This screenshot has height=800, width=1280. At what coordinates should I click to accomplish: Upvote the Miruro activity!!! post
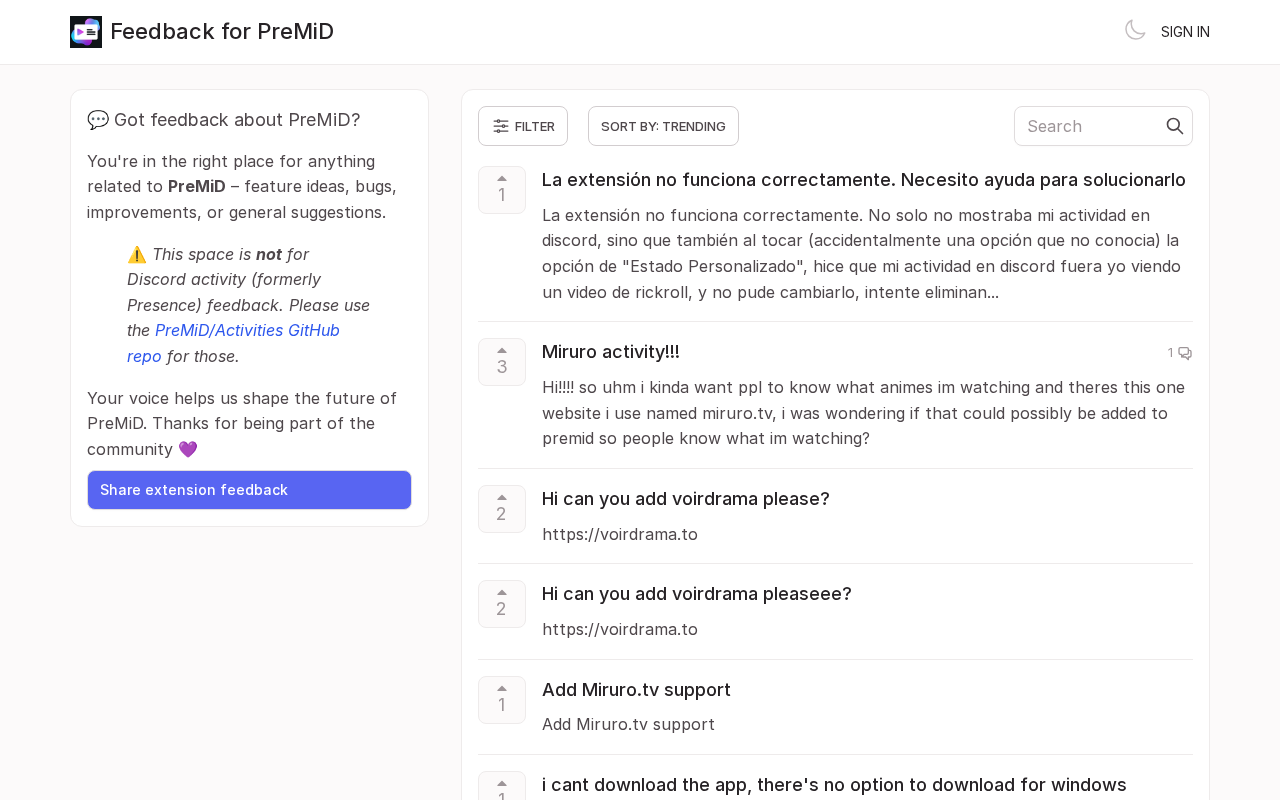click(x=502, y=362)
